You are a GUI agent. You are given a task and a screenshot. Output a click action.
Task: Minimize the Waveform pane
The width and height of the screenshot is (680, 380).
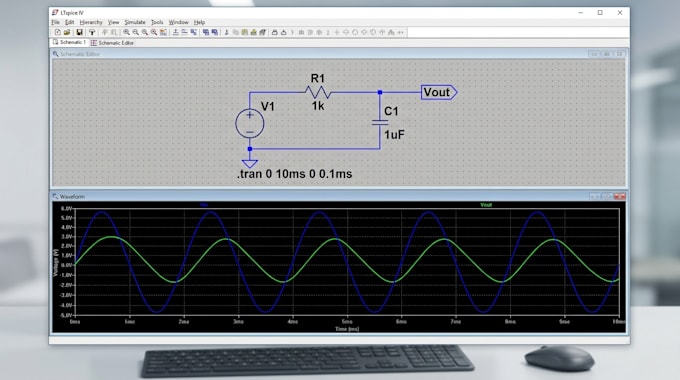(594, 197)
